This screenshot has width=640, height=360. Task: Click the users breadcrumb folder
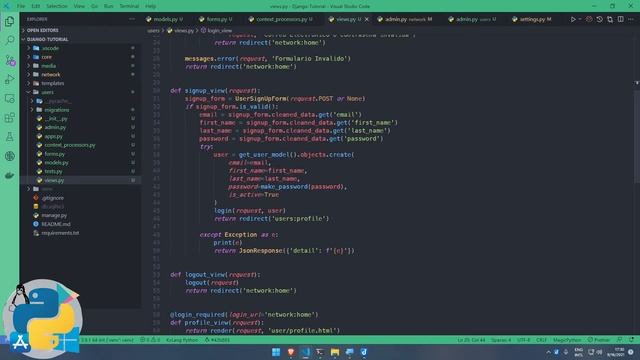(x=153, y=31)
